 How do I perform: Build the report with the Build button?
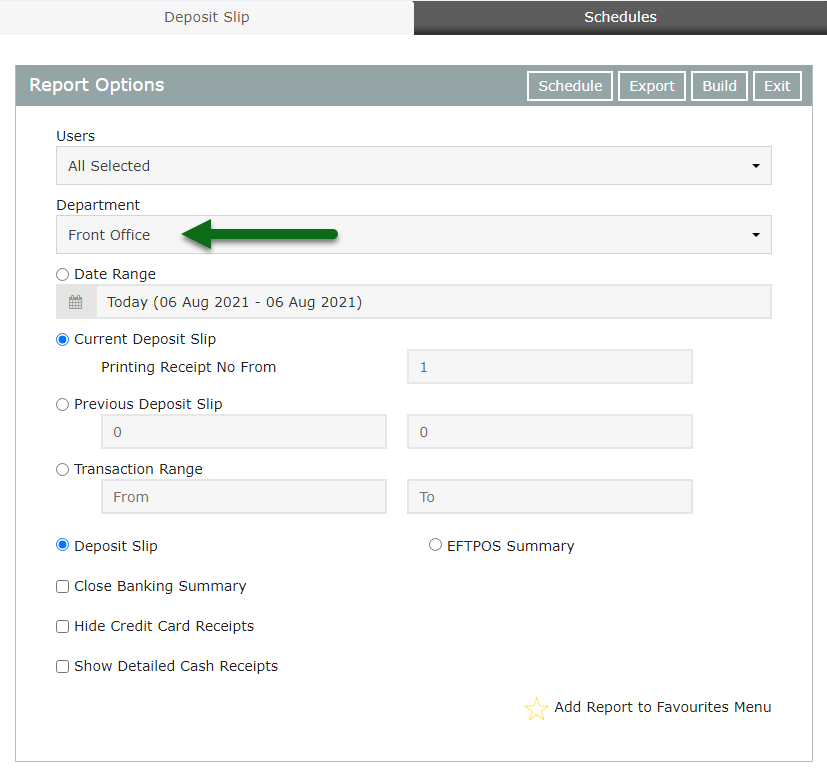point(719,86)
